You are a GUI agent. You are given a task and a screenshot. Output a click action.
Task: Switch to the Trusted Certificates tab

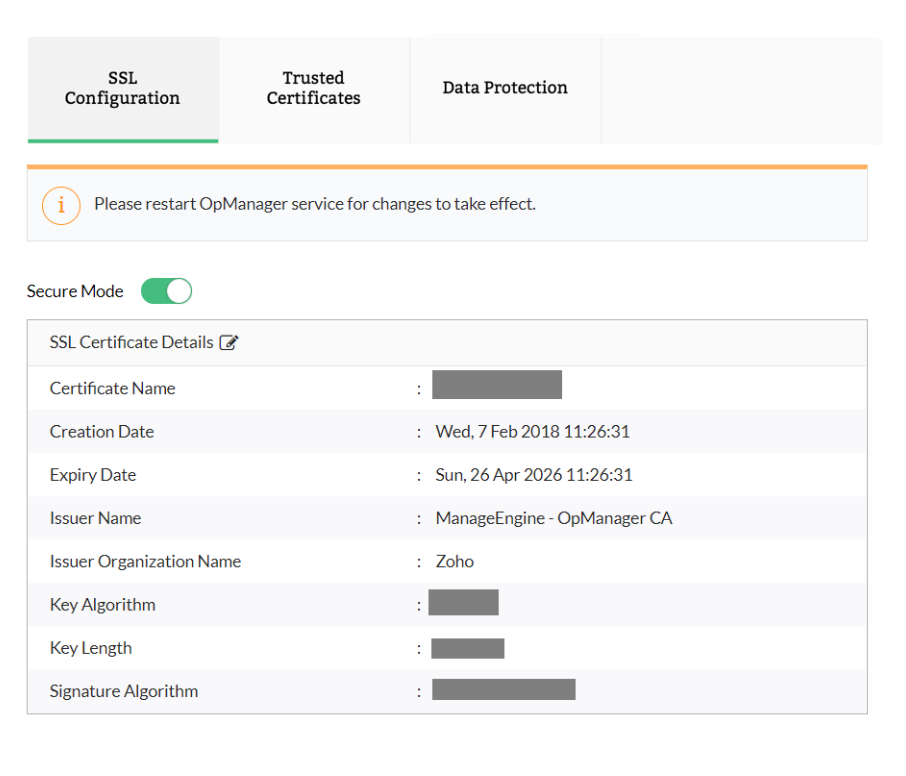point(313,89)
